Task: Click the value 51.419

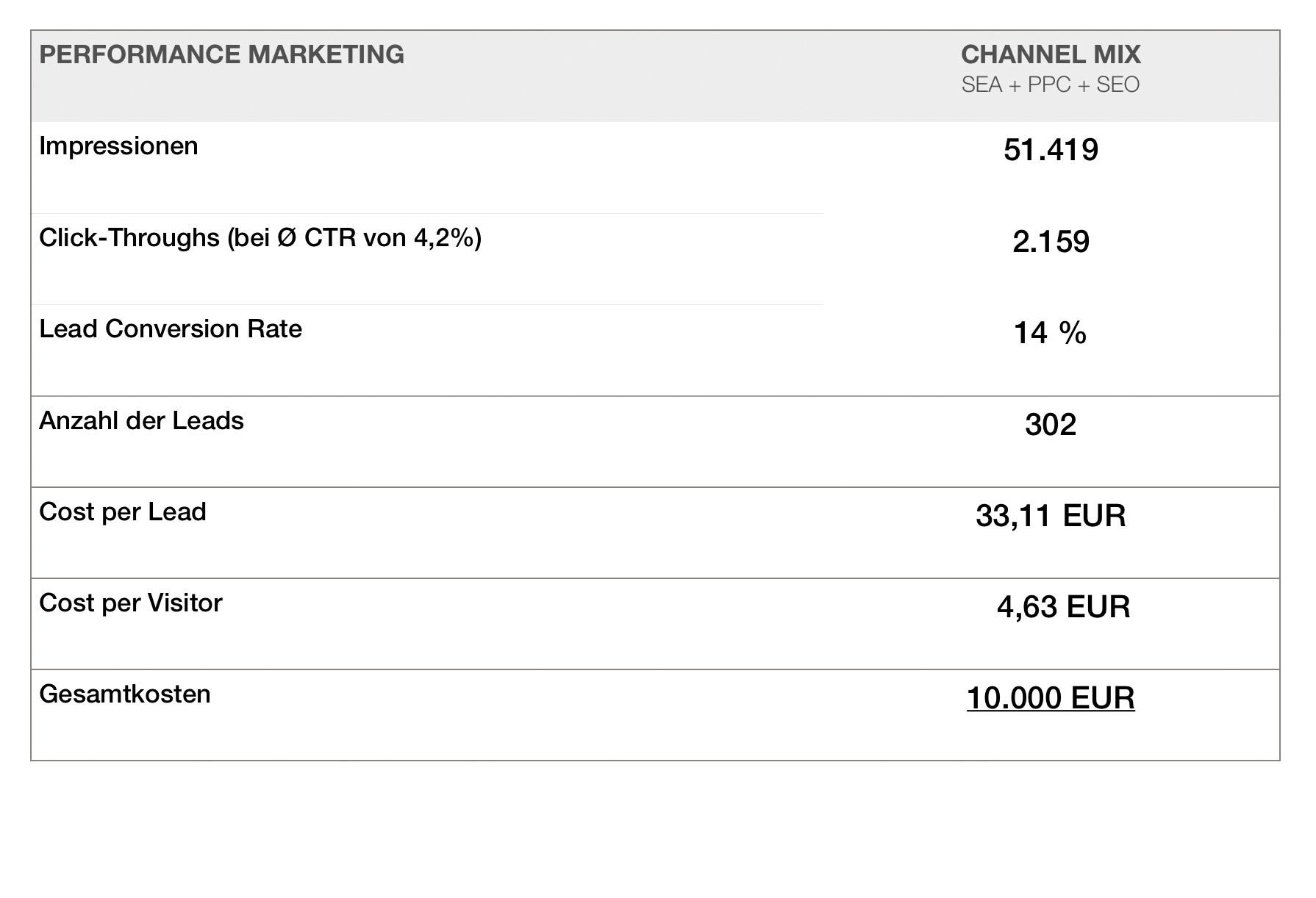Action: coord(1051,150)
